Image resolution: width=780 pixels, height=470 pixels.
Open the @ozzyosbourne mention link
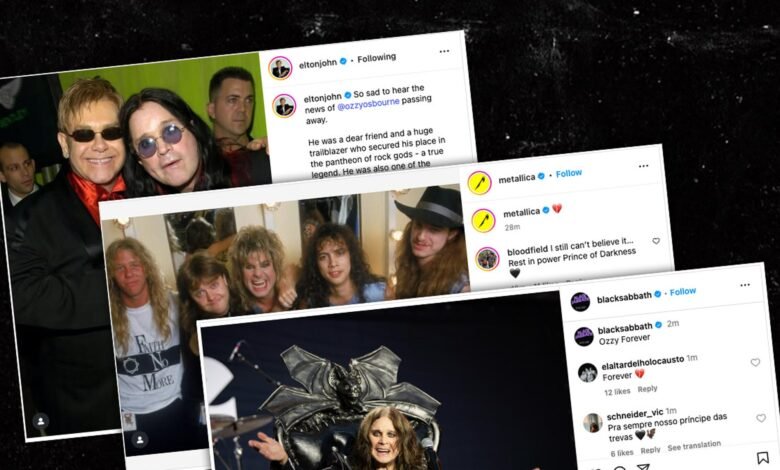368,103
